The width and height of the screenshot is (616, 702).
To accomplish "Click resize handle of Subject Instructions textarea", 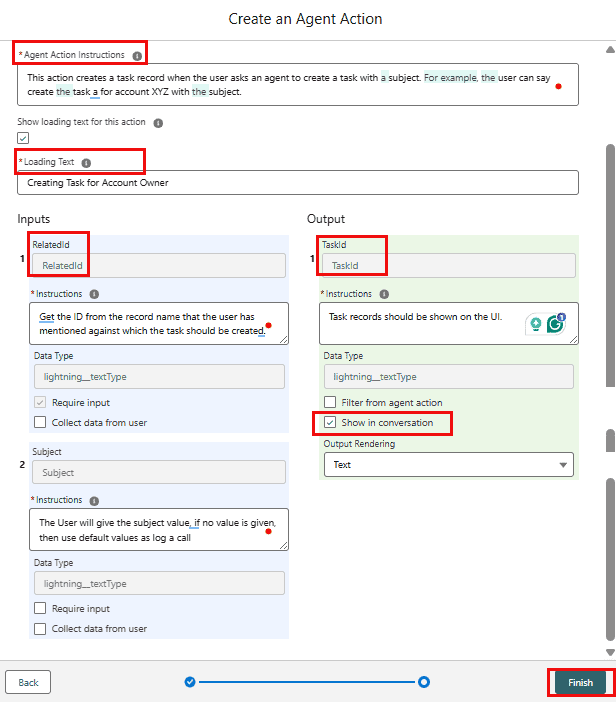I will (284, 546).
